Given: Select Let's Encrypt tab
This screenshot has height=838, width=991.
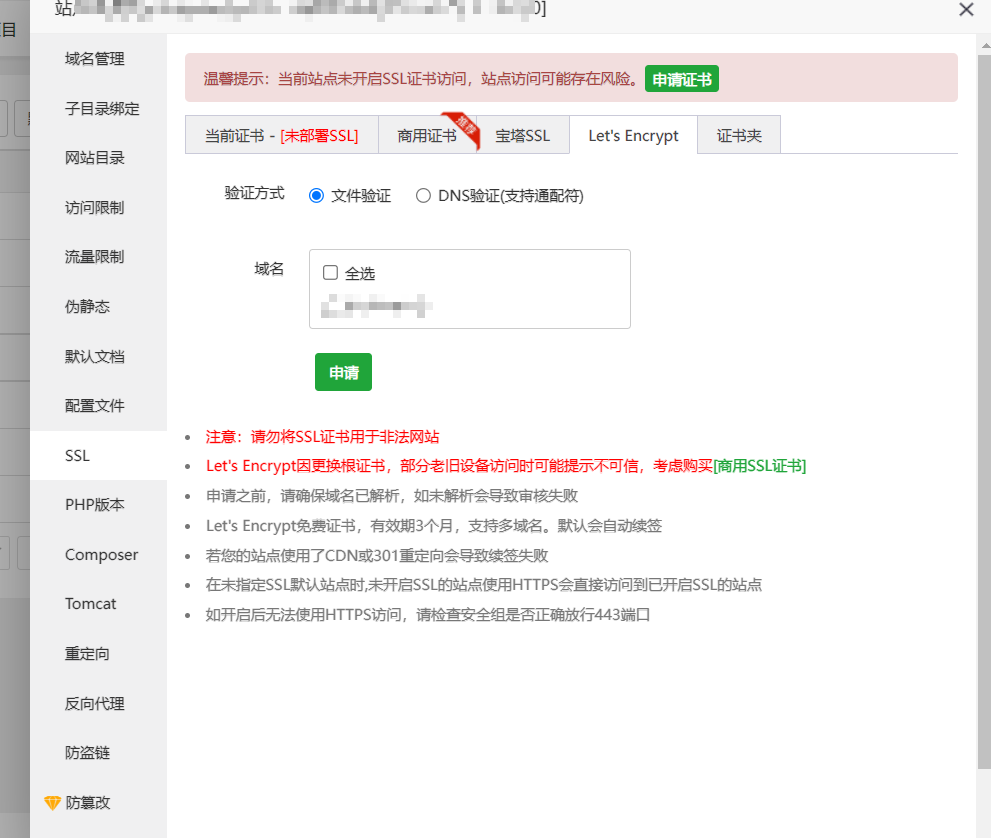Looking at the screenshot, I should (x=633, y=135).
